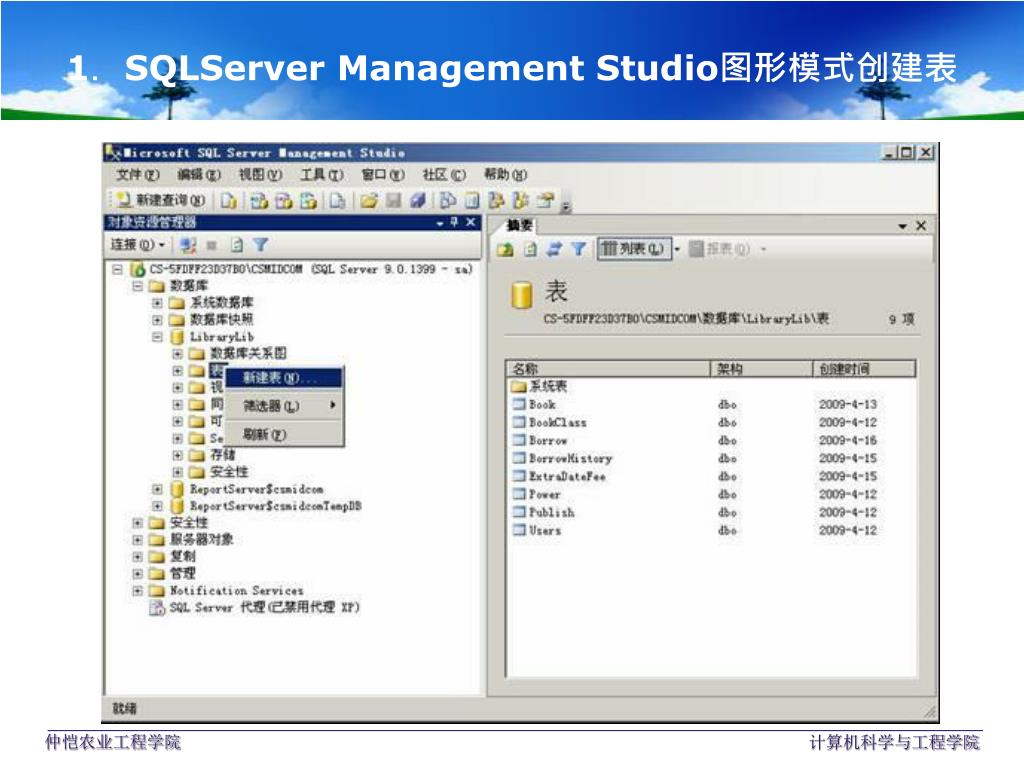1024x768 pixels.
Task: Open the Registered Servers window icon
Action: click(448, 200)
